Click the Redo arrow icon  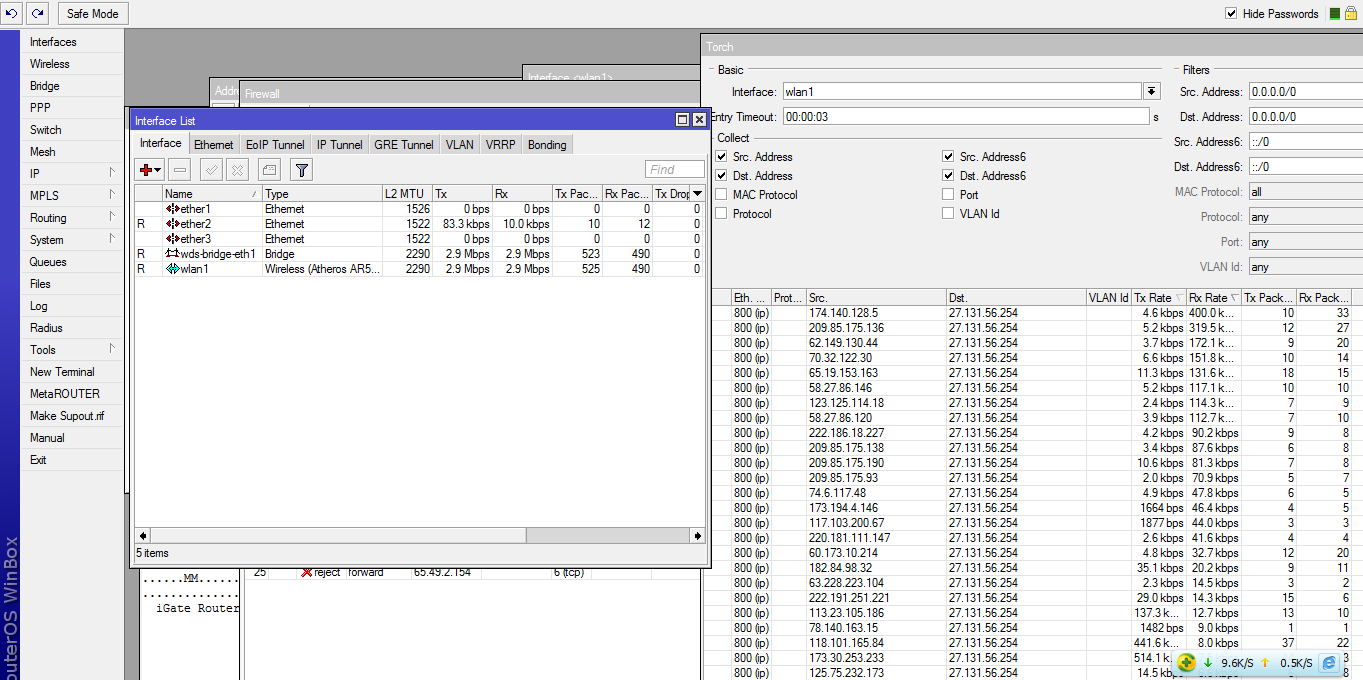click(38, 14)
